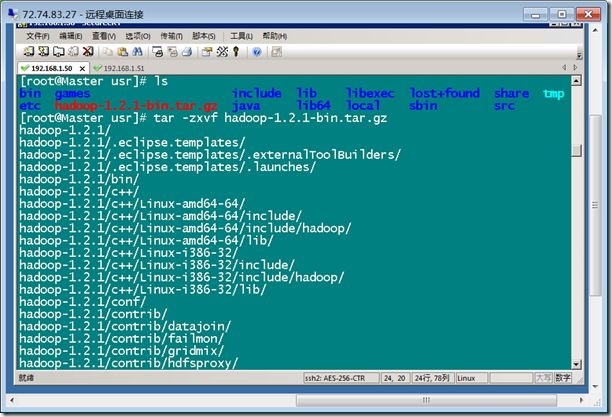
Task: Click the '就绪' status text
Action: click(27, 378)
